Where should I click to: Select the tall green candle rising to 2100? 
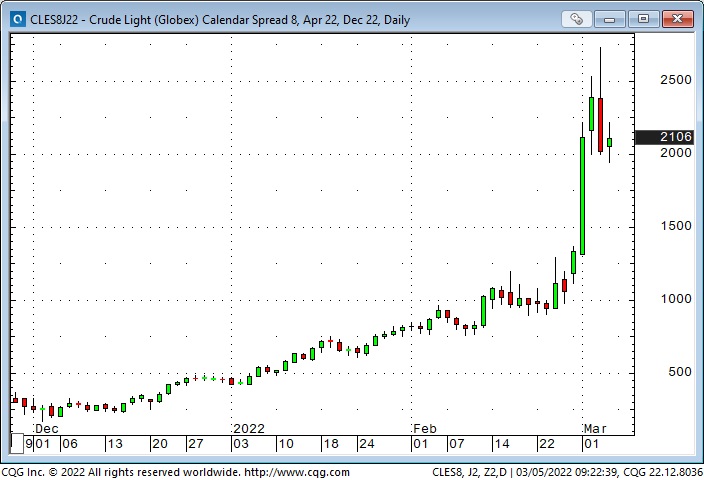pyautogui.click(x=582, y=196)
